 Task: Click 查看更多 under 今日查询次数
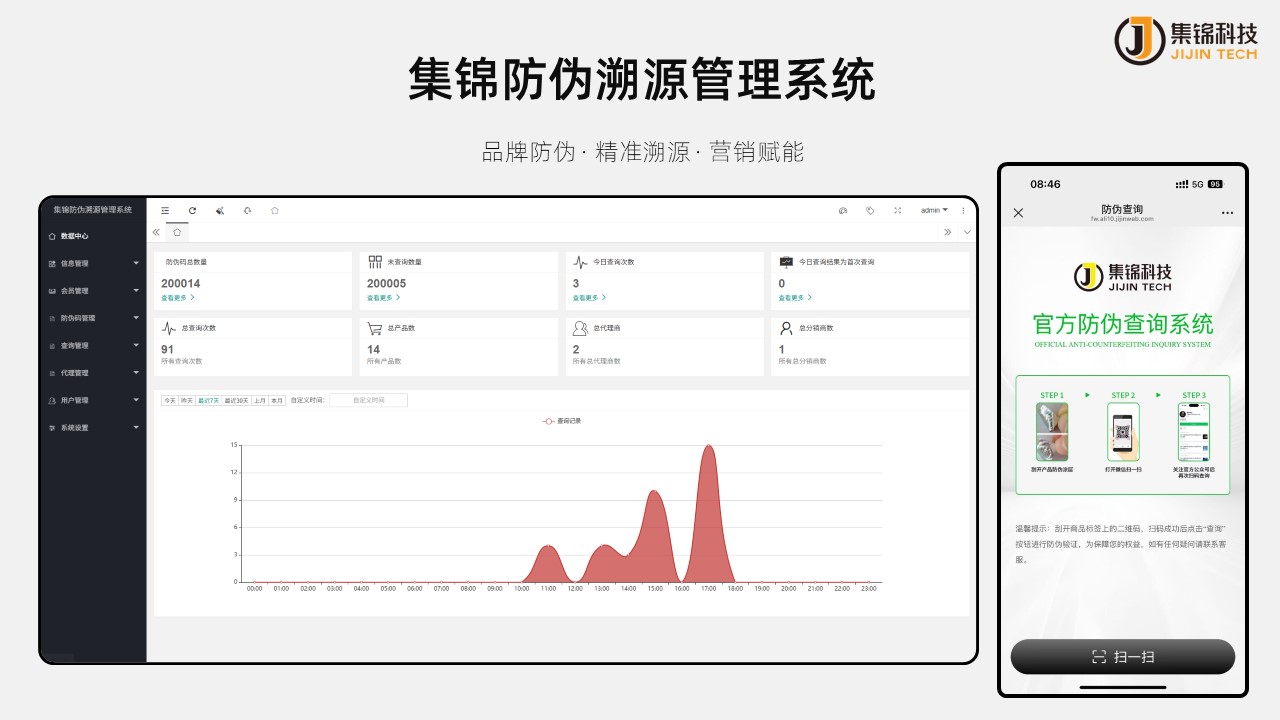click(x=589, y=298)
